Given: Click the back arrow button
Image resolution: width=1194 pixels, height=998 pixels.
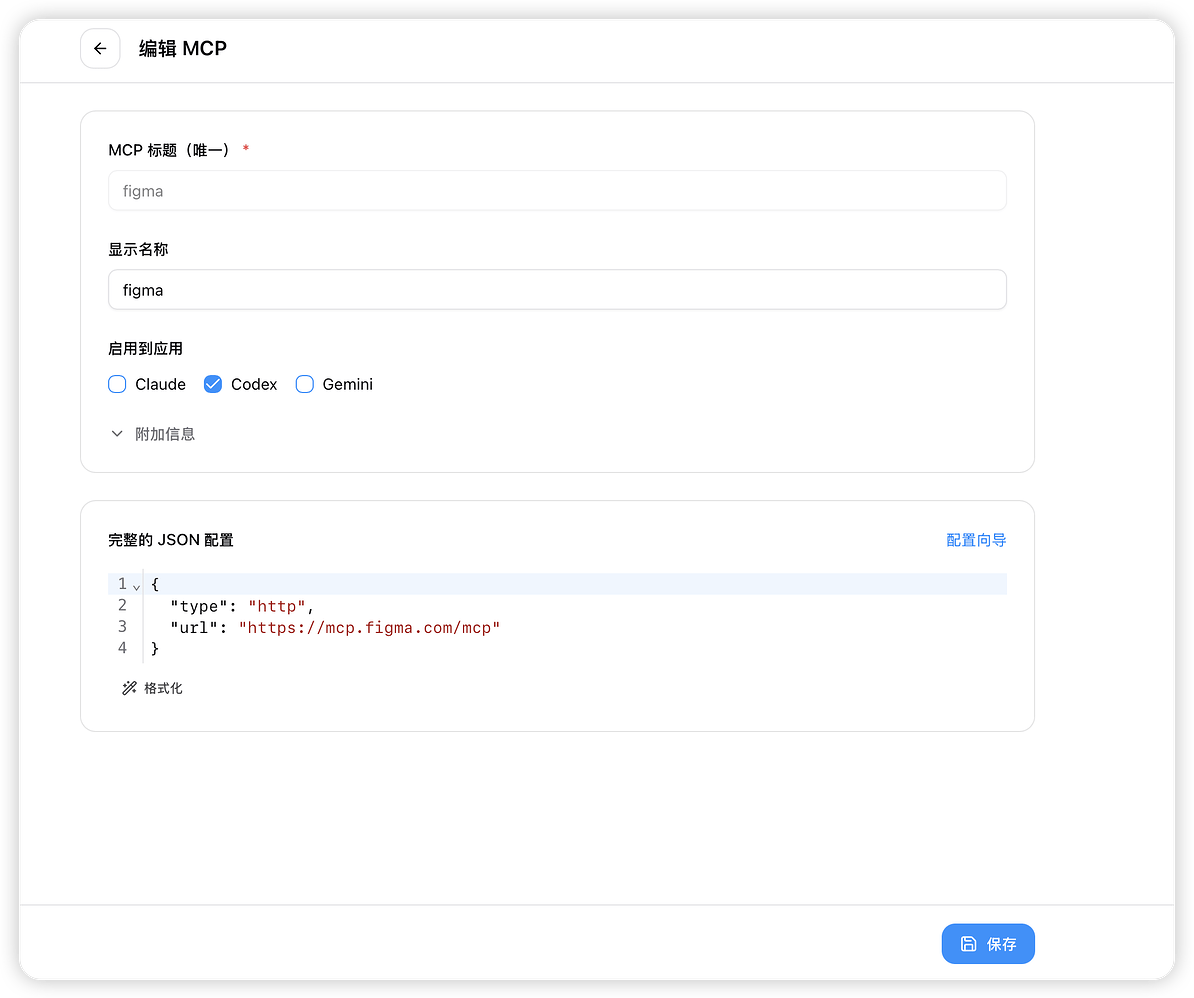Looking at the screenshot, I should [100, 49].
